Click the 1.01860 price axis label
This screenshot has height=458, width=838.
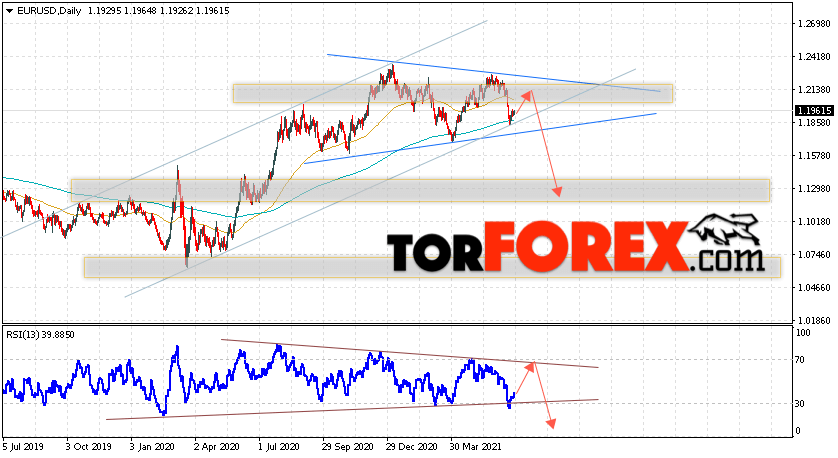click(814, 321)
